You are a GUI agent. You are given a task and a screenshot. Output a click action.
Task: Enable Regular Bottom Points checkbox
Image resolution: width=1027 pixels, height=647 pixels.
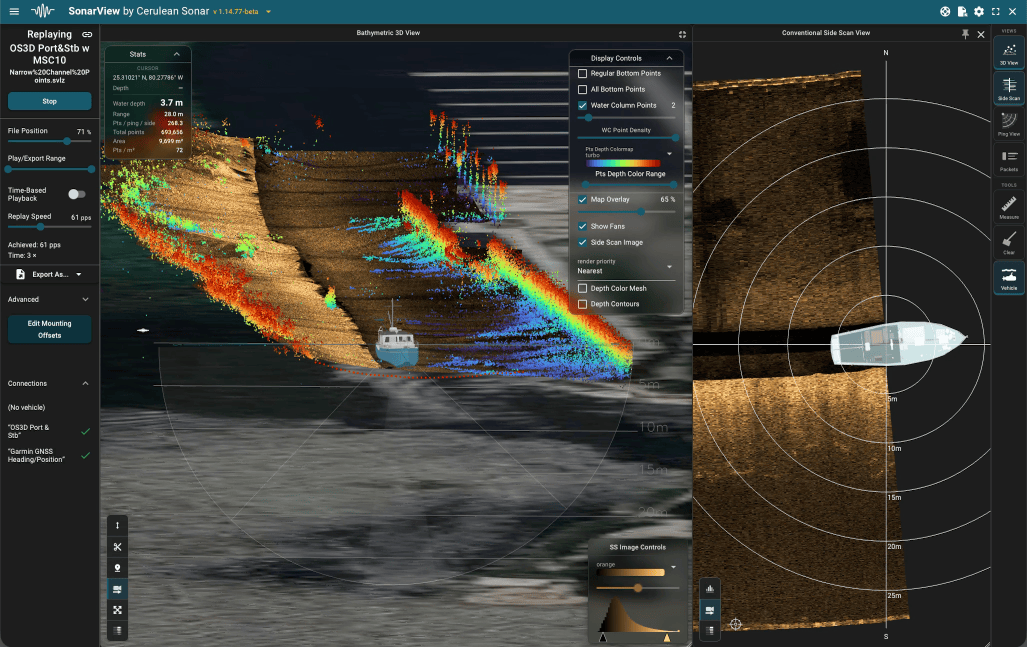point(582,73)
